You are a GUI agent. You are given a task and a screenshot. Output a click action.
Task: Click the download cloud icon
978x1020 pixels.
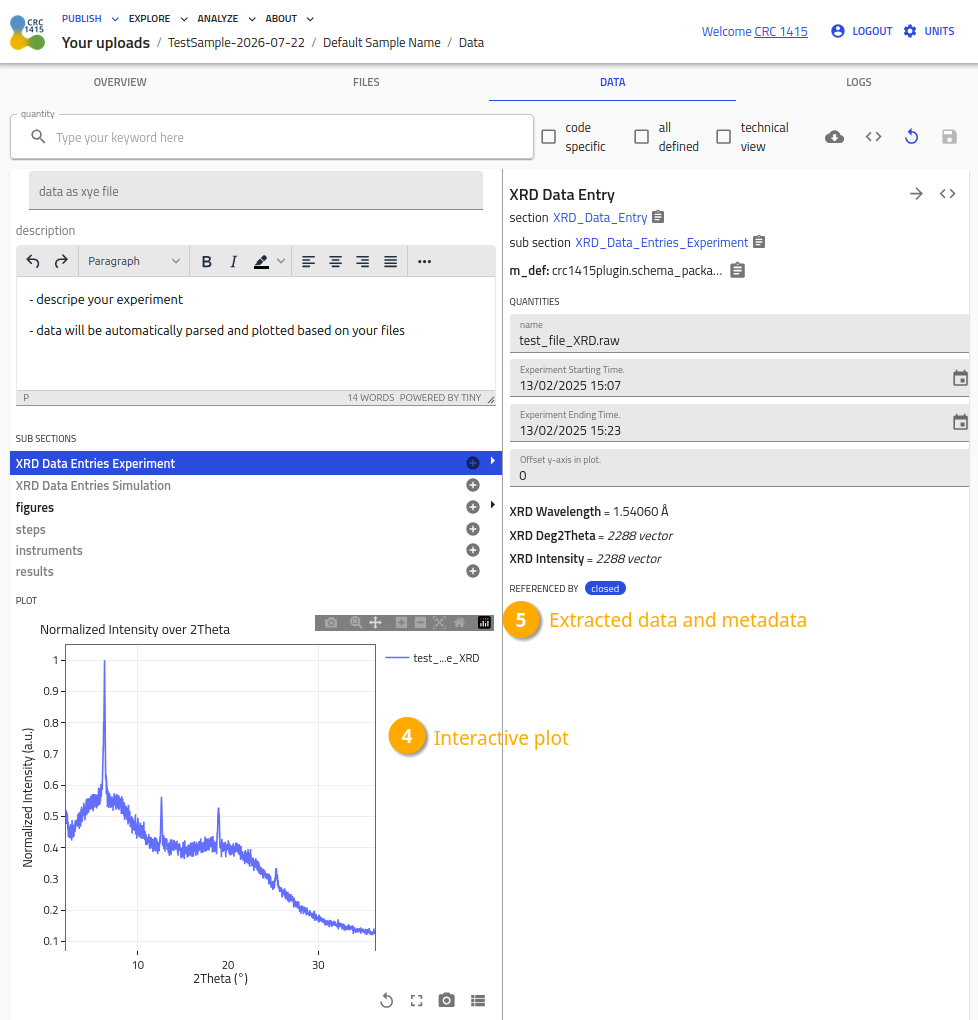pyautogui.click(x=834, y=137)
